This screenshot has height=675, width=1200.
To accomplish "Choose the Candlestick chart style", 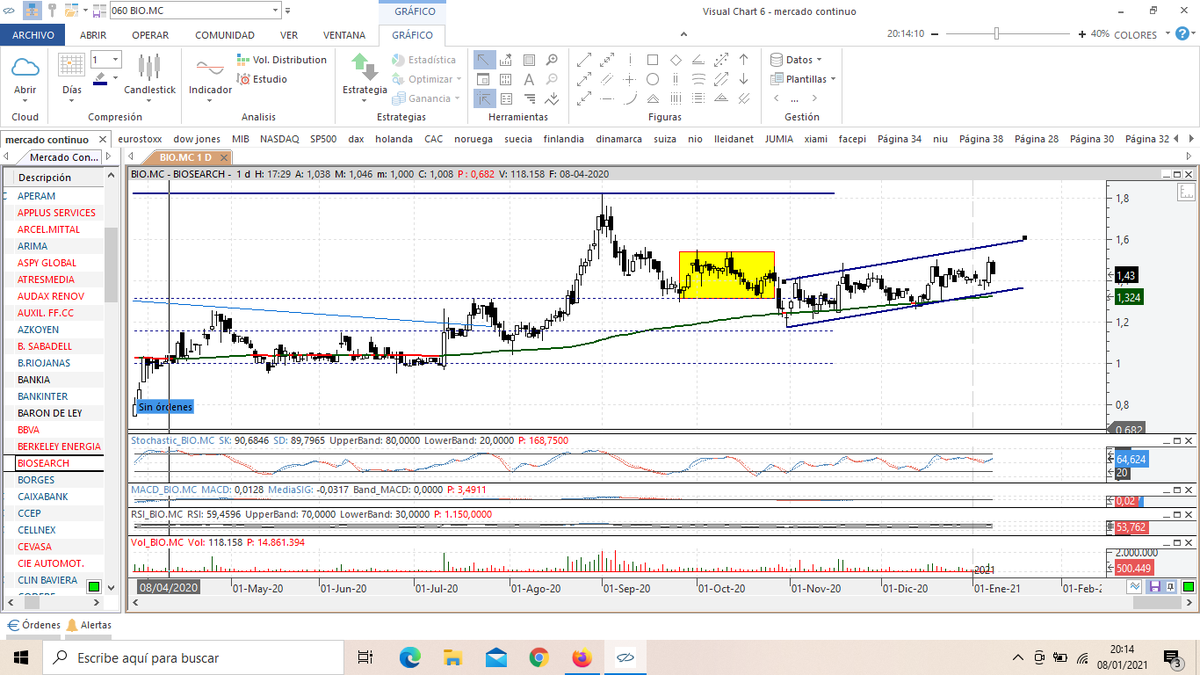I will [x=149, y=76].
